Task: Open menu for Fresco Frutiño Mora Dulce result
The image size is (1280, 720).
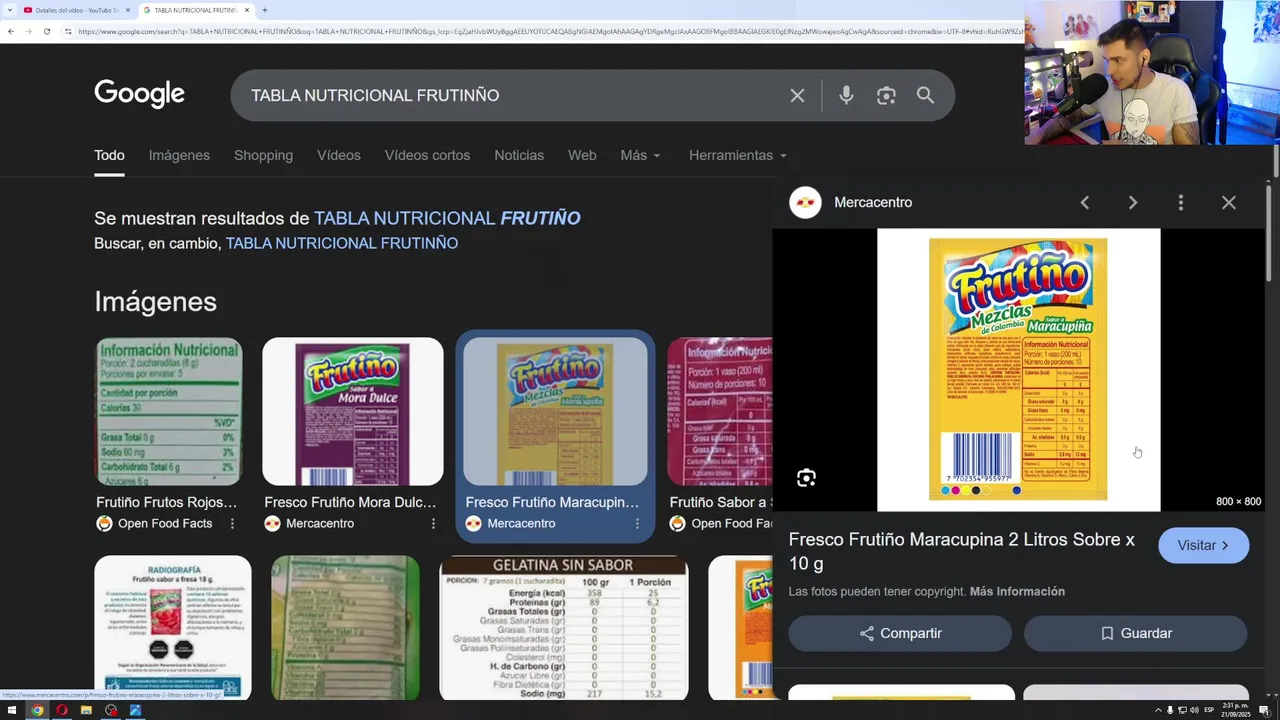Action: click(433, 523)
